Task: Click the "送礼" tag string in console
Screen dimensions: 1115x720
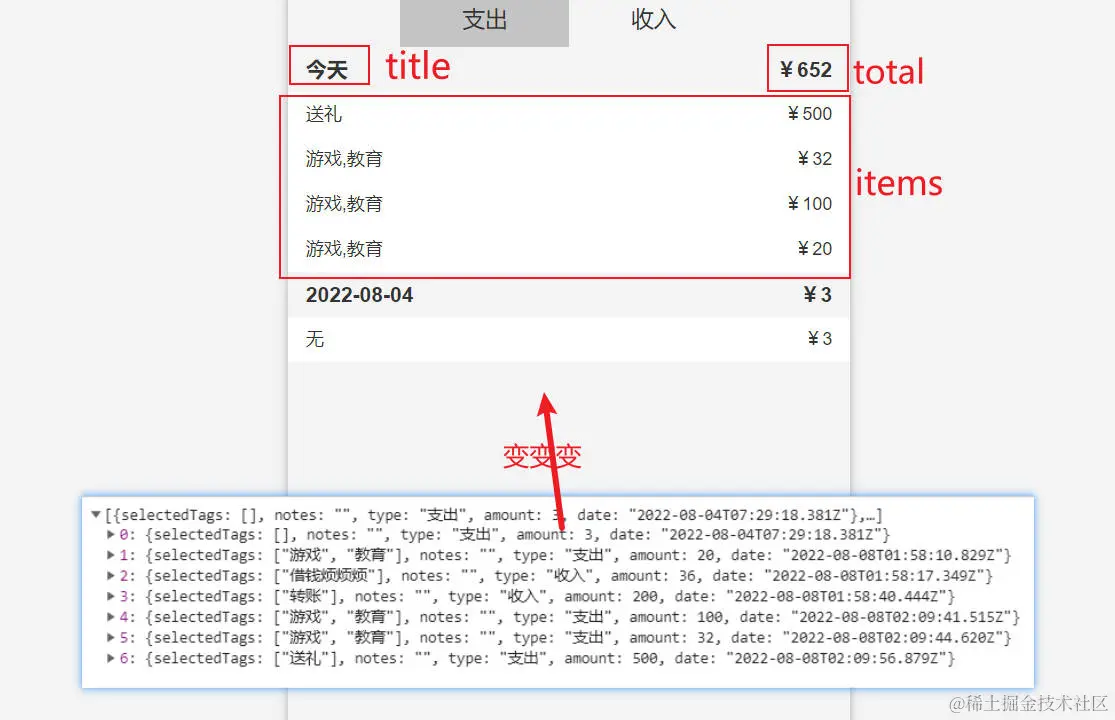Action: tap(305, 658)
